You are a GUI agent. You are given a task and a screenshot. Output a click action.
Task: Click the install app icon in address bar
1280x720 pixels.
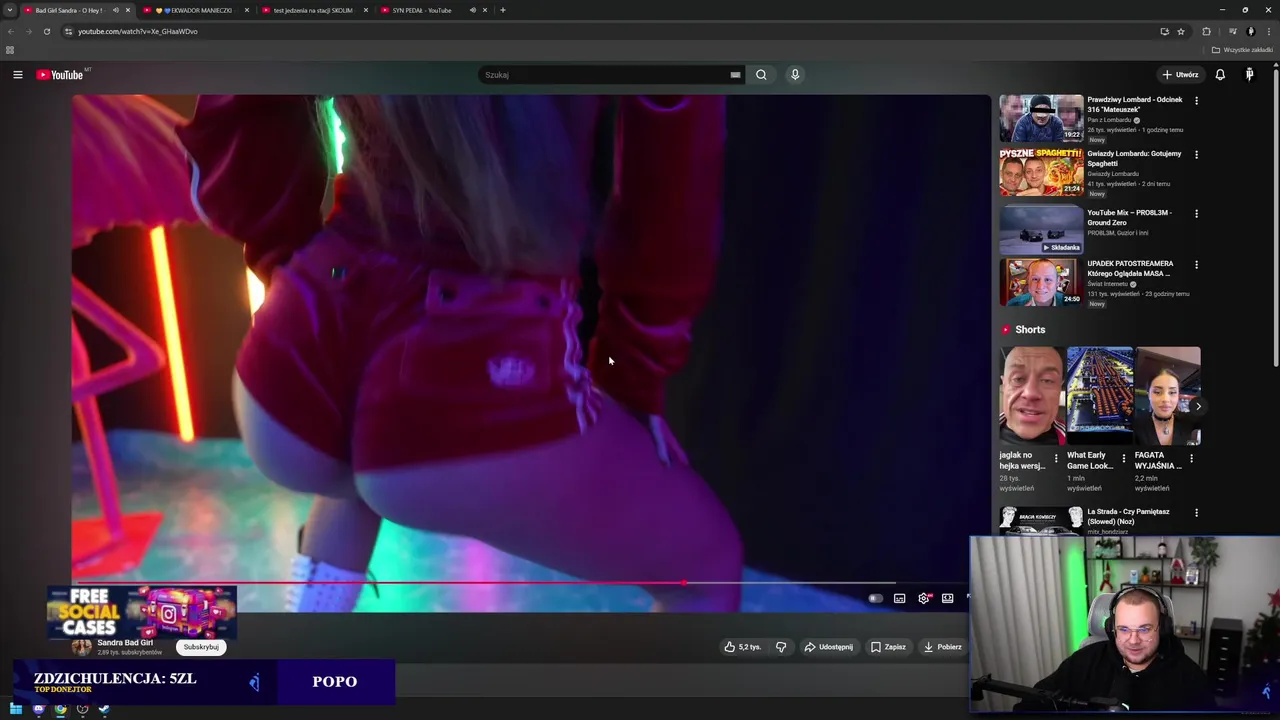(x=1164, y=31)
